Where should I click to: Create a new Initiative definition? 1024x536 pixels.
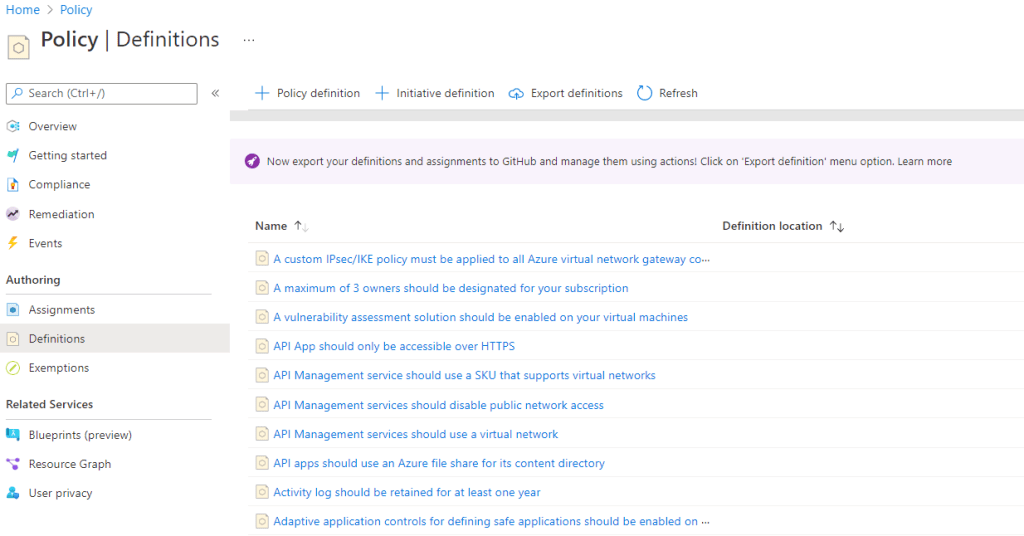435,93
